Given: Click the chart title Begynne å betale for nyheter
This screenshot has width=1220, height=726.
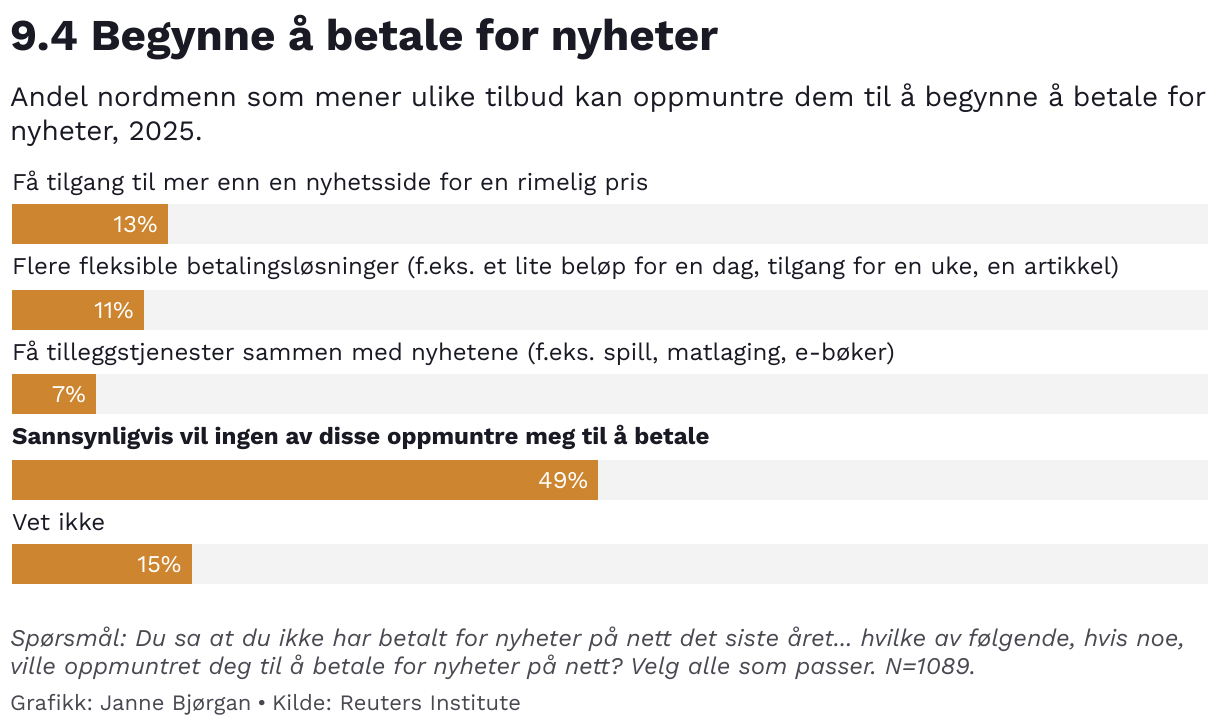Looking at the screenshot, I should [364, 37].
